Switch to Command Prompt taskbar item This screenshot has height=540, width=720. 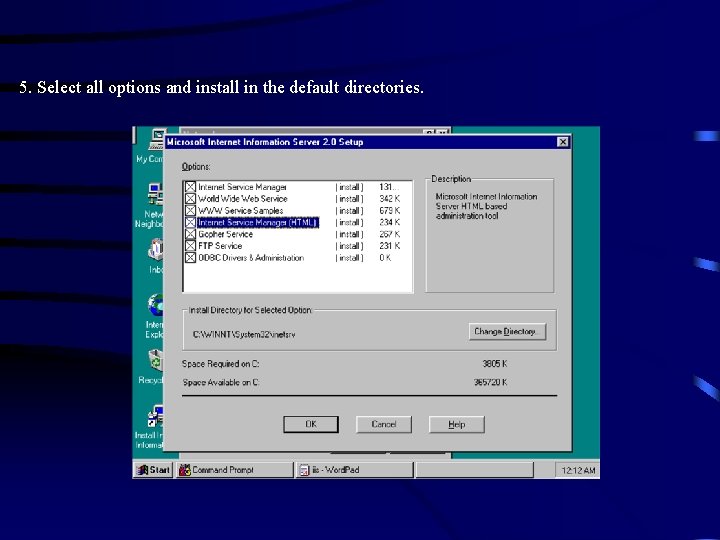click(235, 470)
